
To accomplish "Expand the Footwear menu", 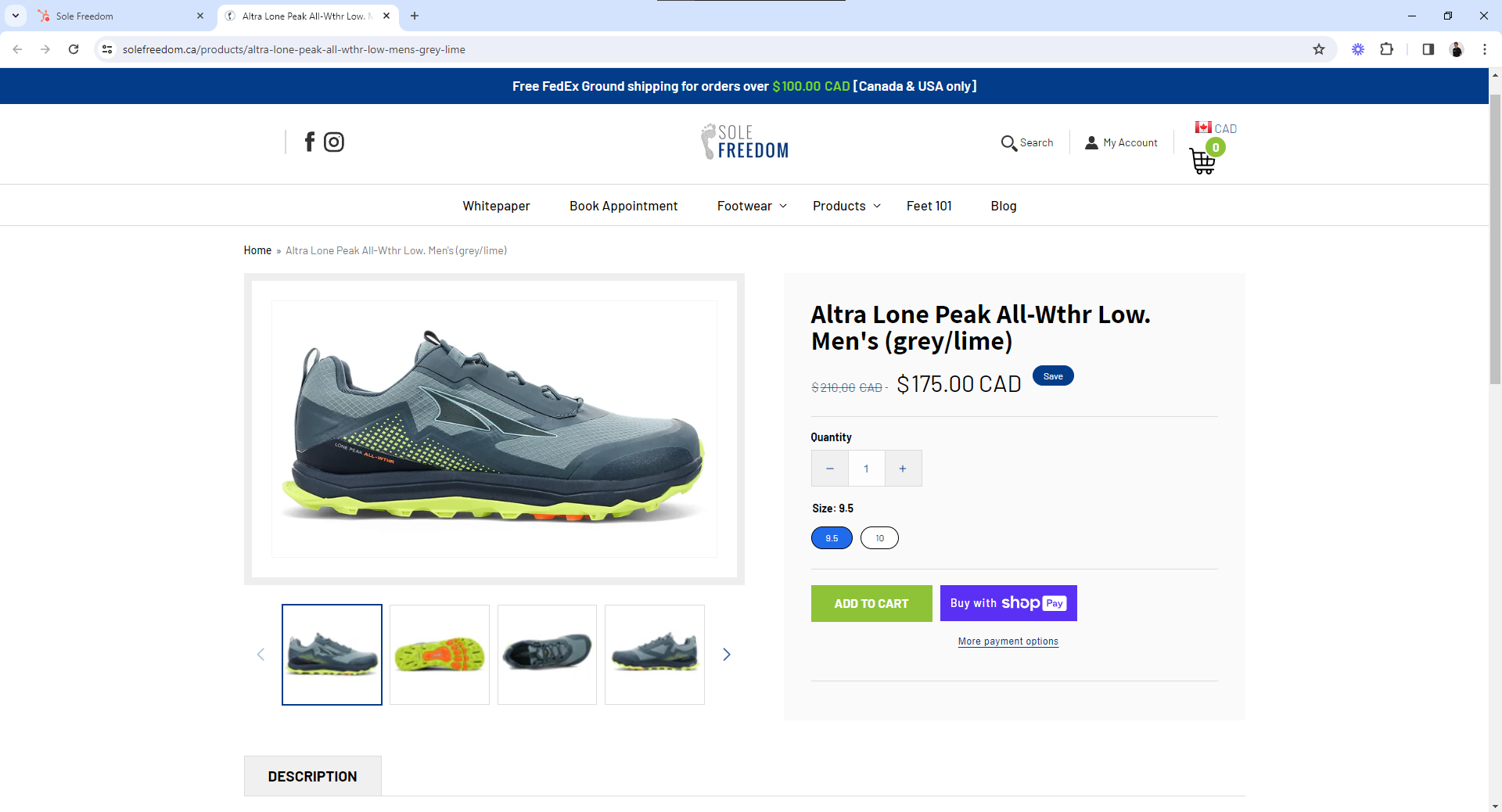I will pos(752,206).
